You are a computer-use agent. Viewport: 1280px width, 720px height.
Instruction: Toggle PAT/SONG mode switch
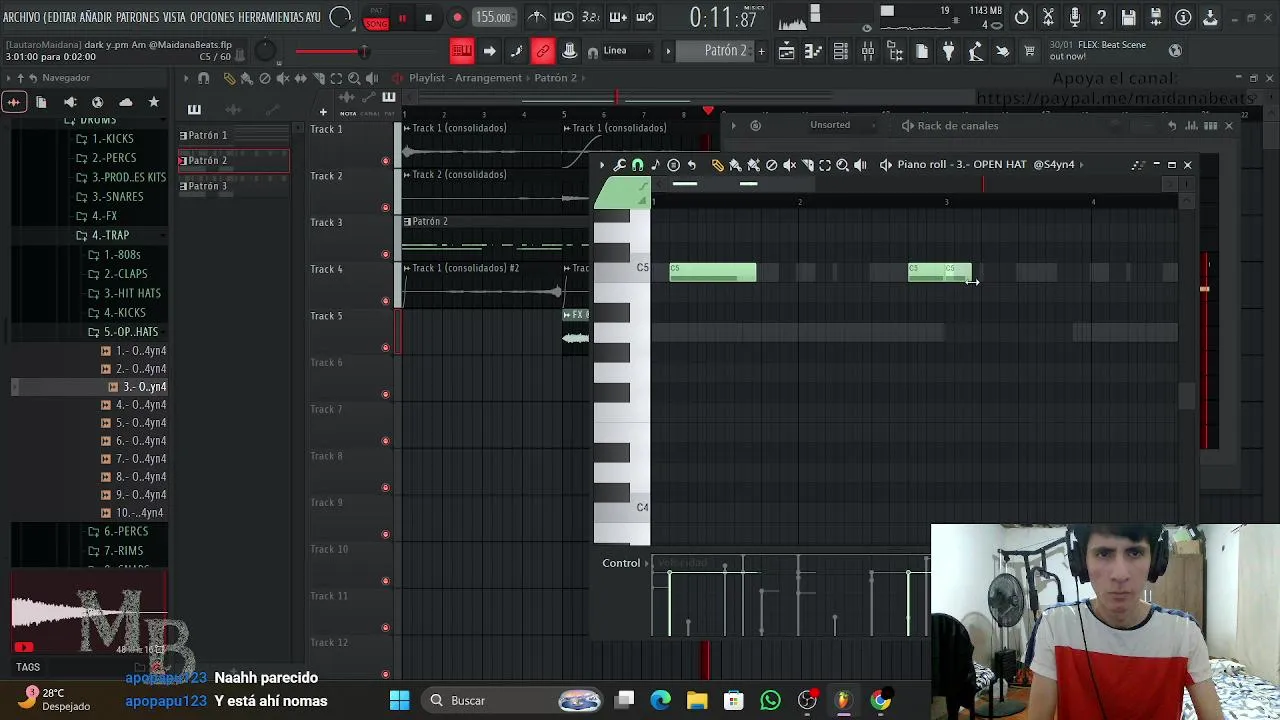click(376, 18)
